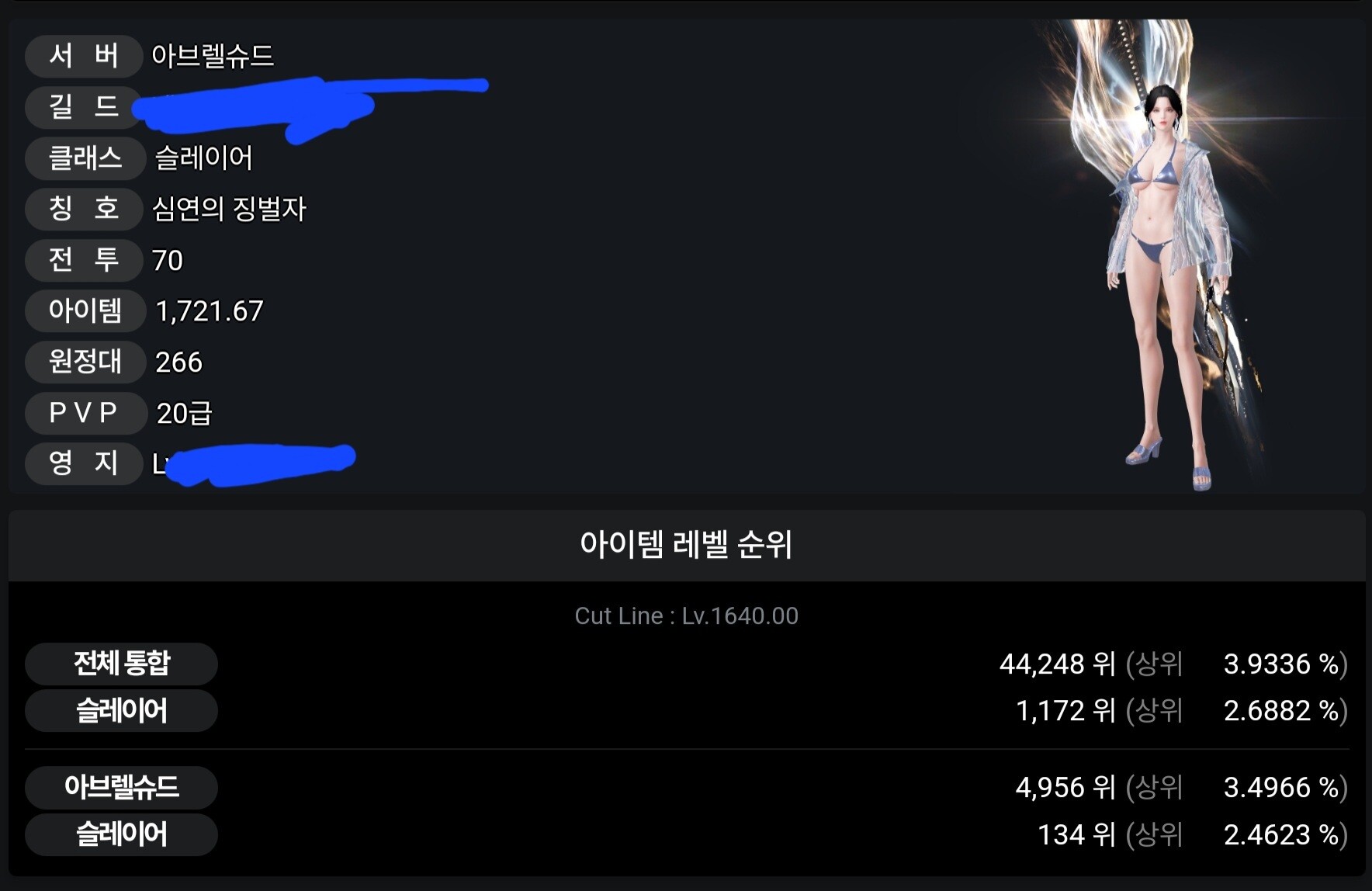Viewport: 1372px width, 891px height.
Task: Click the 클래스 label pill
Action: pos(85,158)
